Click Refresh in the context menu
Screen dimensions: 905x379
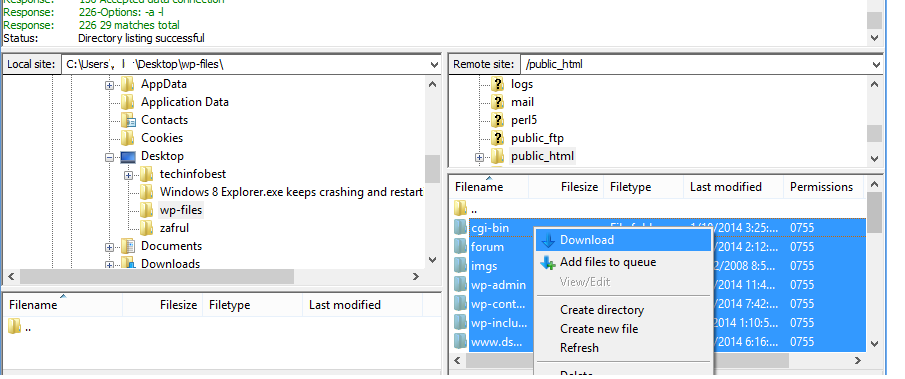click(579, 348)
